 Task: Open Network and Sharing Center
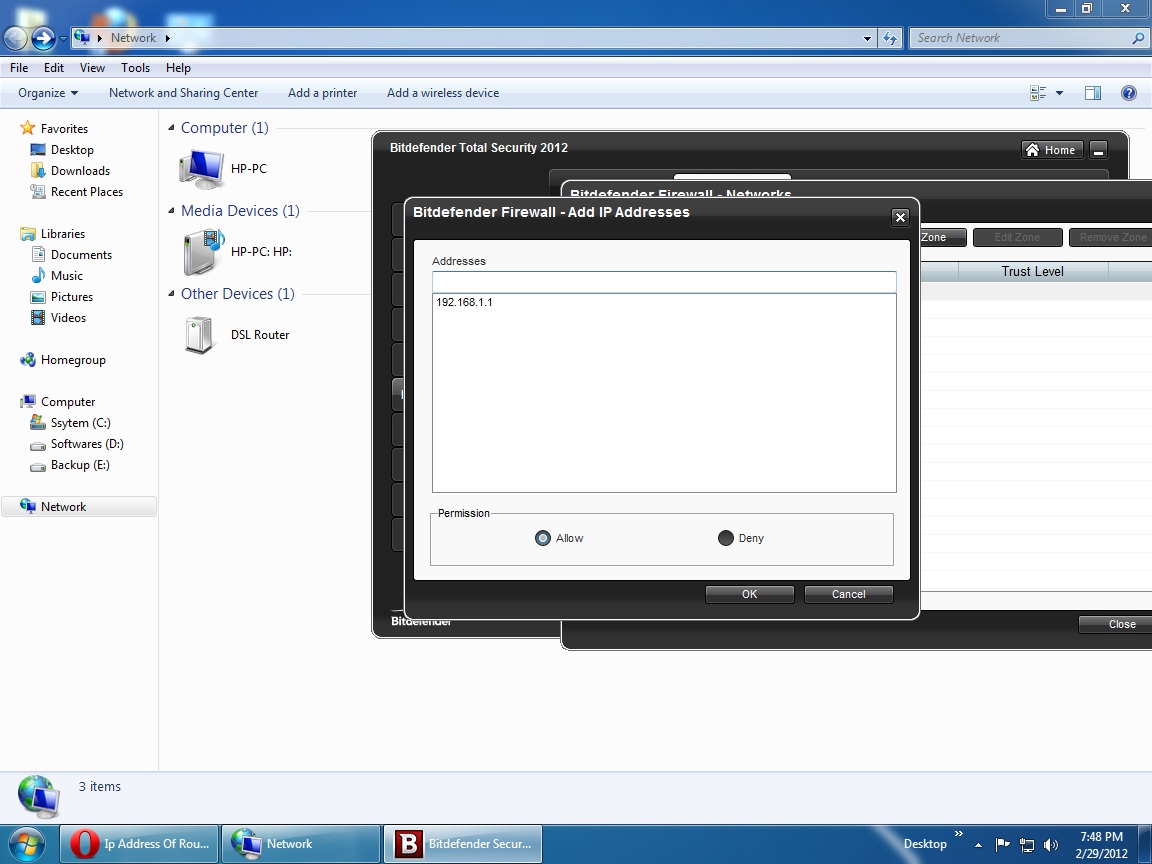coord(184,93)
